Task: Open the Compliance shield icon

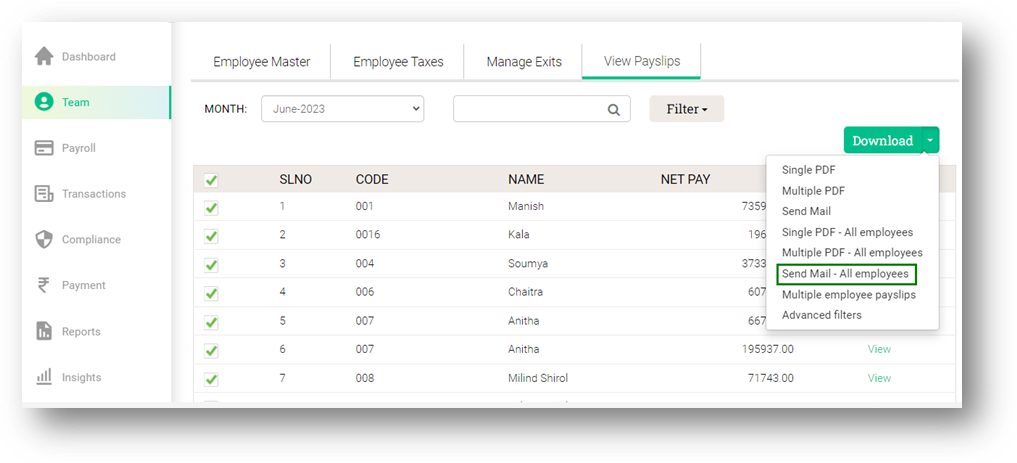Action: click(43, 239)
